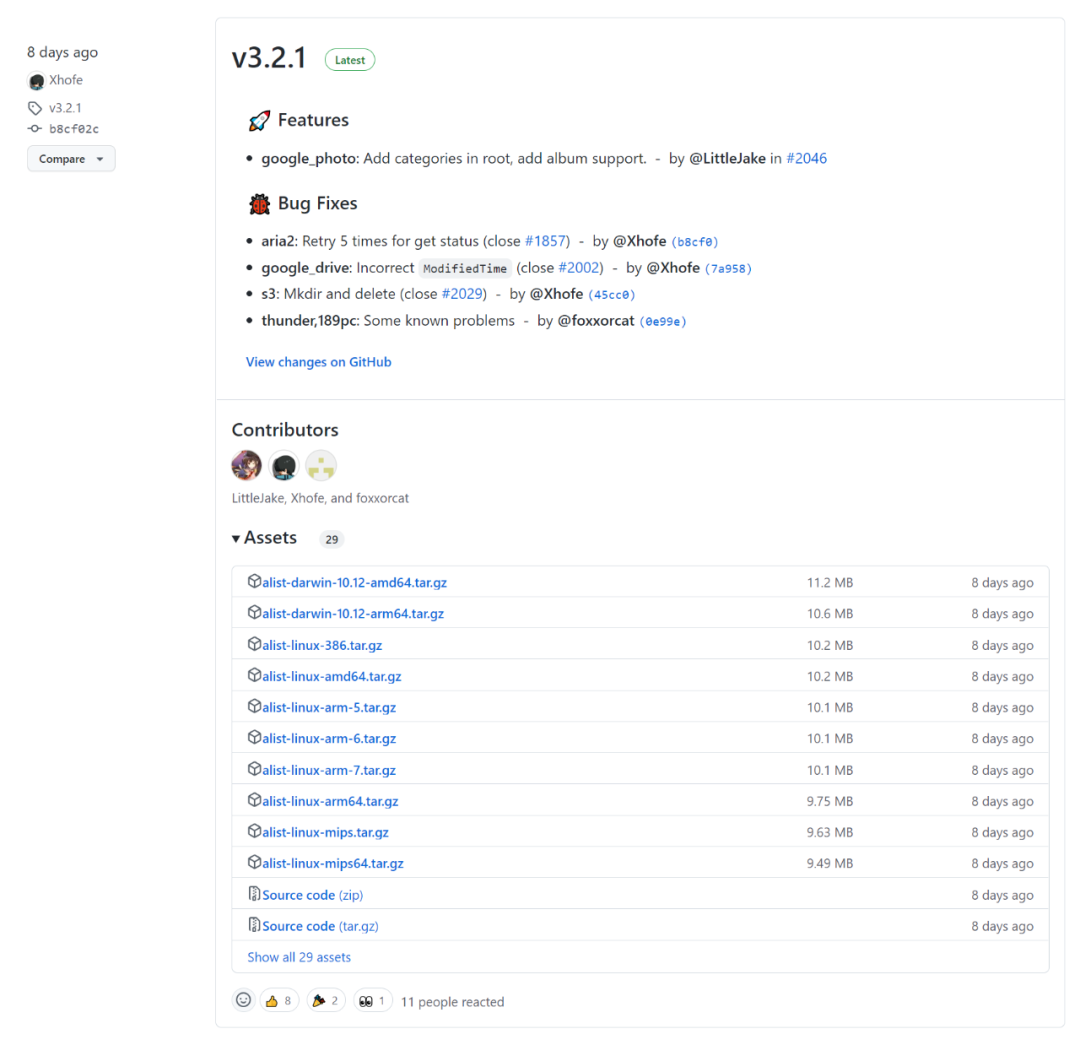
Task: Click the Latest release badge
Action: click(350, 60)
